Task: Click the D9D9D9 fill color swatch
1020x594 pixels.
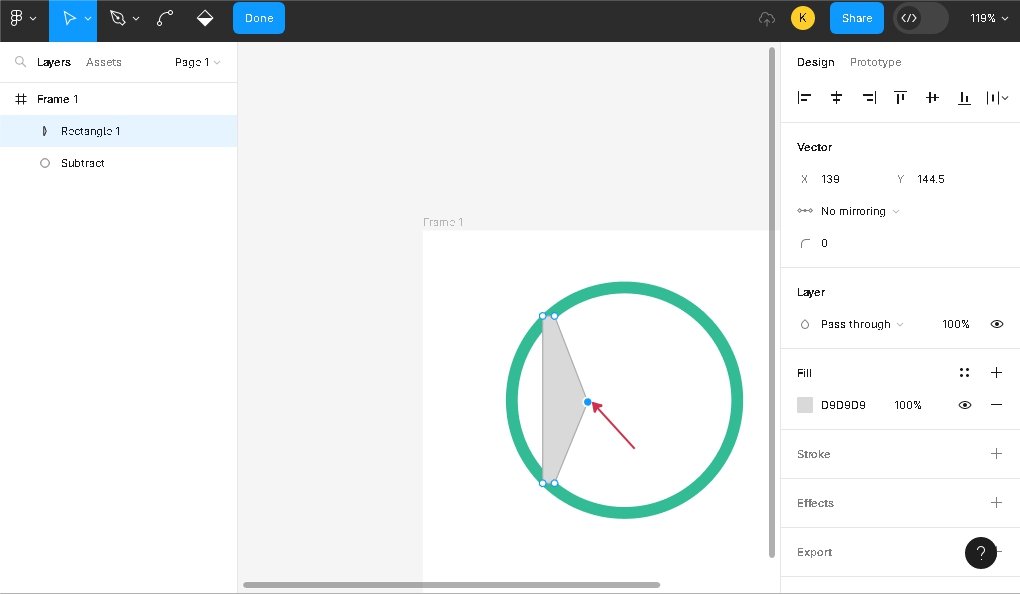Action: coord(805,405)
